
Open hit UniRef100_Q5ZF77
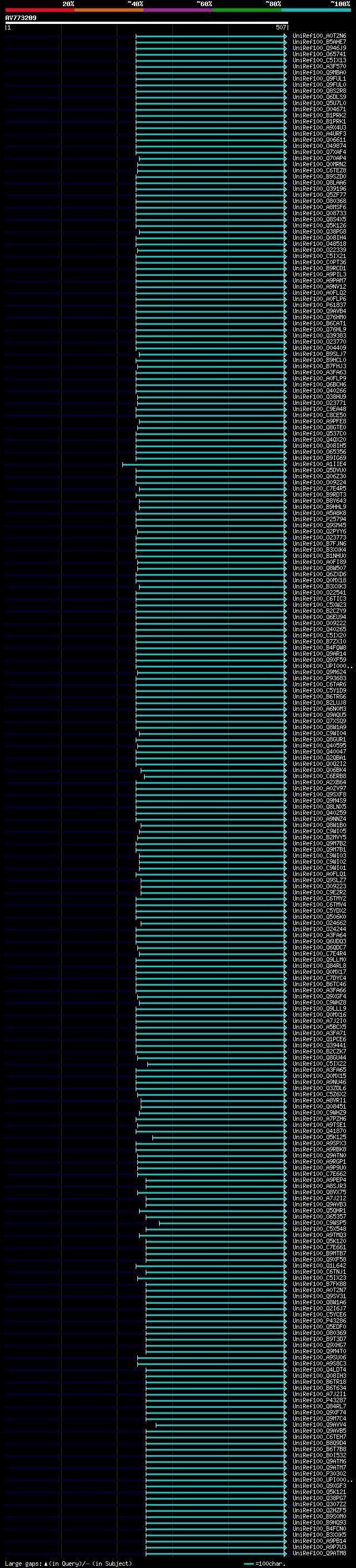click(319, 195)
